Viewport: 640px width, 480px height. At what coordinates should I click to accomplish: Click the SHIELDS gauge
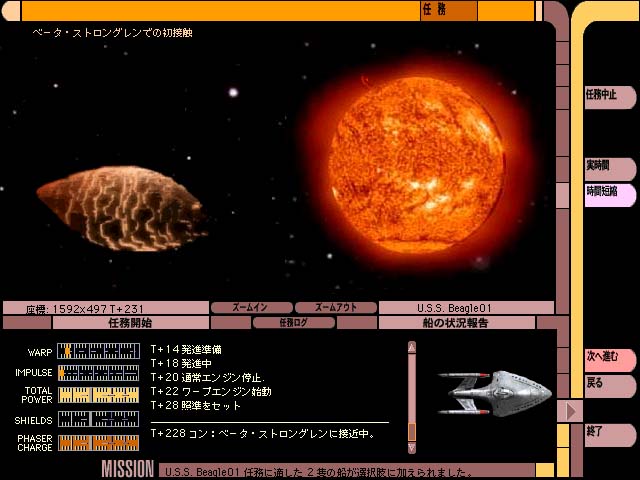pyautogui.click(x=98, y=419)
